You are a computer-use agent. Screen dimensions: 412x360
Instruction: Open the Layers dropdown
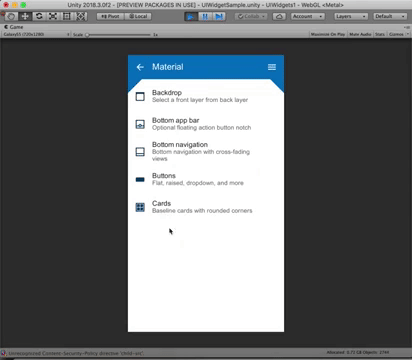[351, 16]
